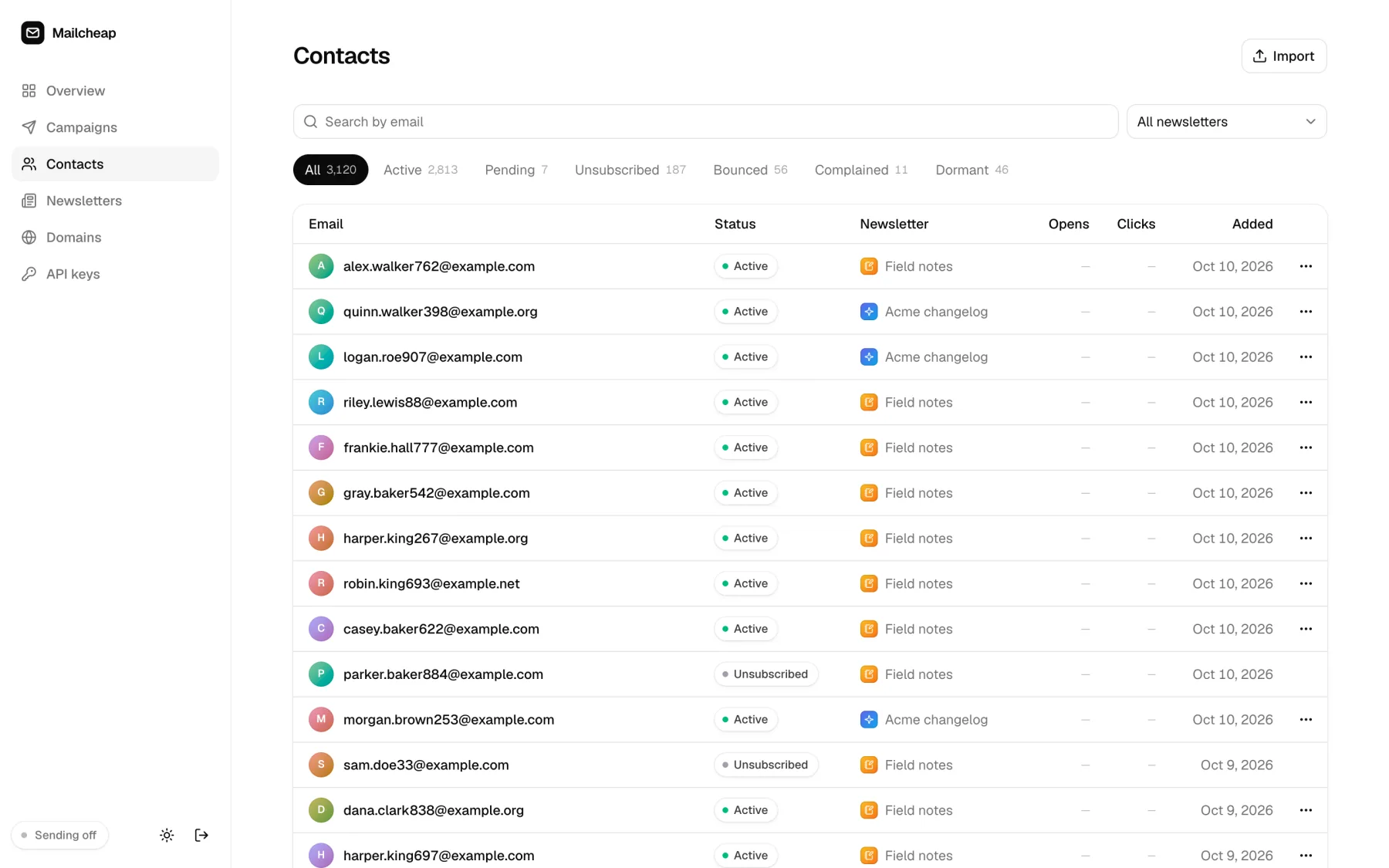Go to Overview in the sidebar
The image size is (1389, 868).
point(116,91)
